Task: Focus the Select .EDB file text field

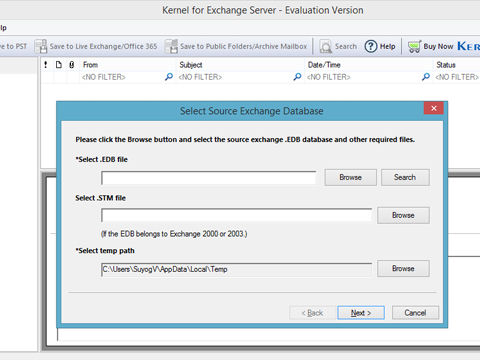Action: (x=209, y=178)
